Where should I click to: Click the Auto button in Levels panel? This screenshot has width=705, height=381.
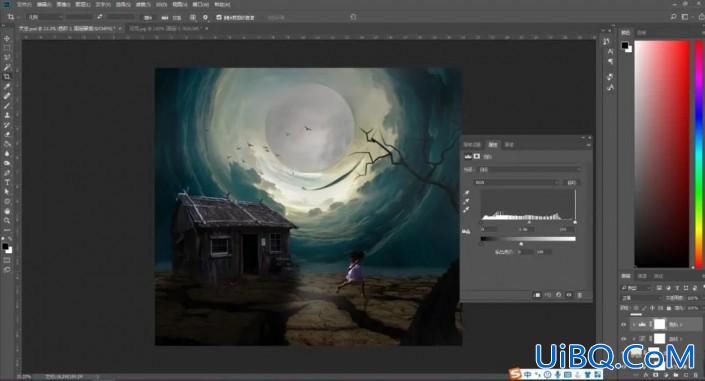[x=571, y=182]
